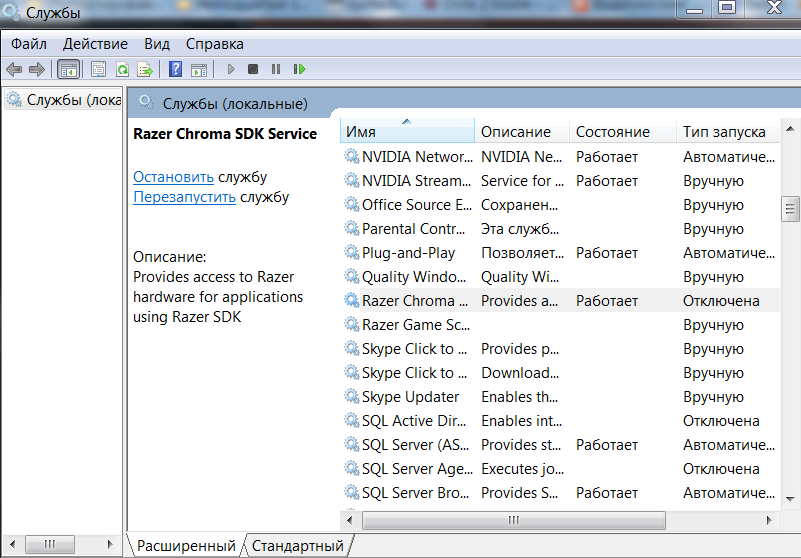Click the gear icon of NVIDIA Network service
Screen dimensions: 801x558
pyautogui.click(x=351, y=156)
